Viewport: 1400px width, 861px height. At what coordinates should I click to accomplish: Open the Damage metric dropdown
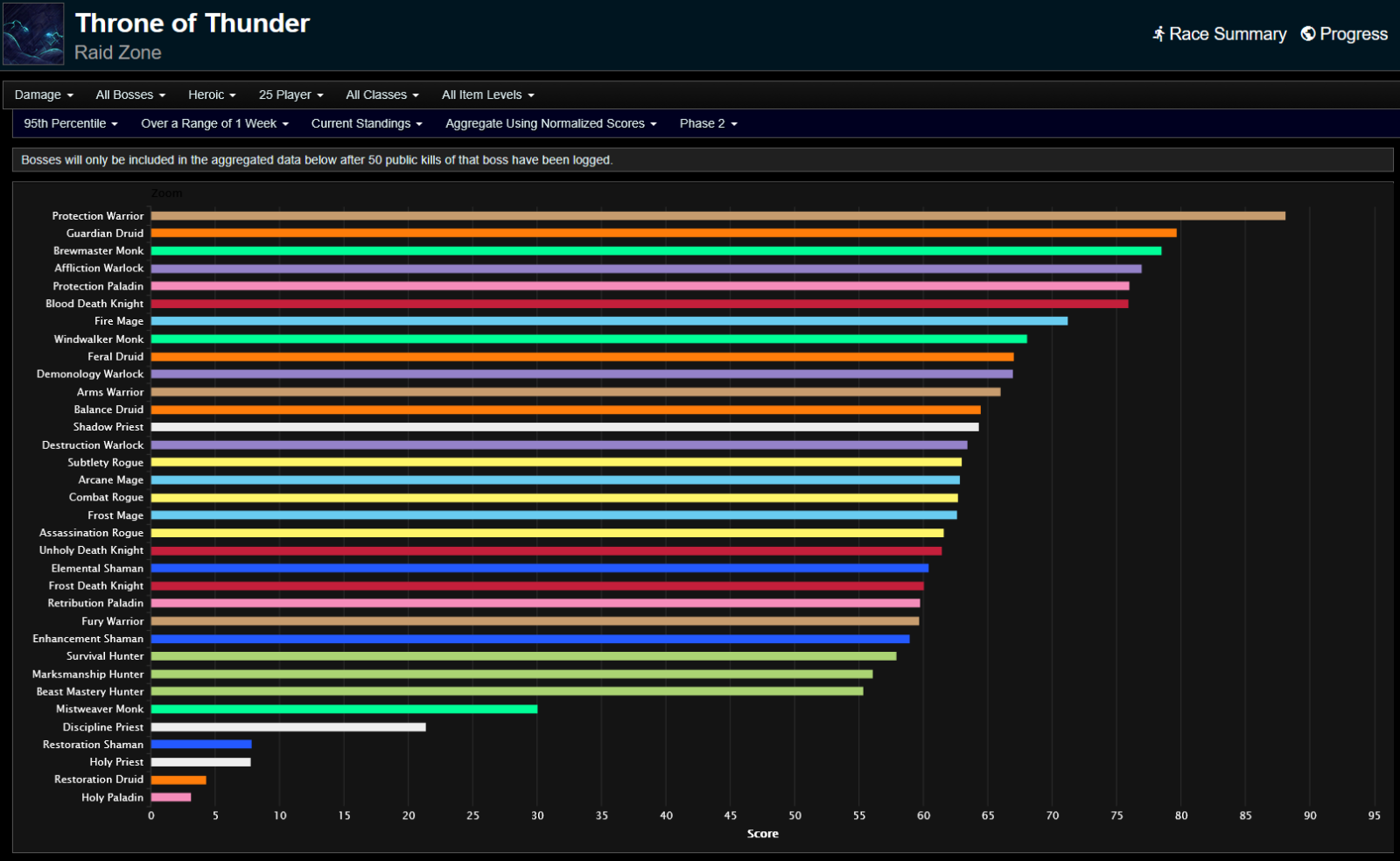coord(44,94)
